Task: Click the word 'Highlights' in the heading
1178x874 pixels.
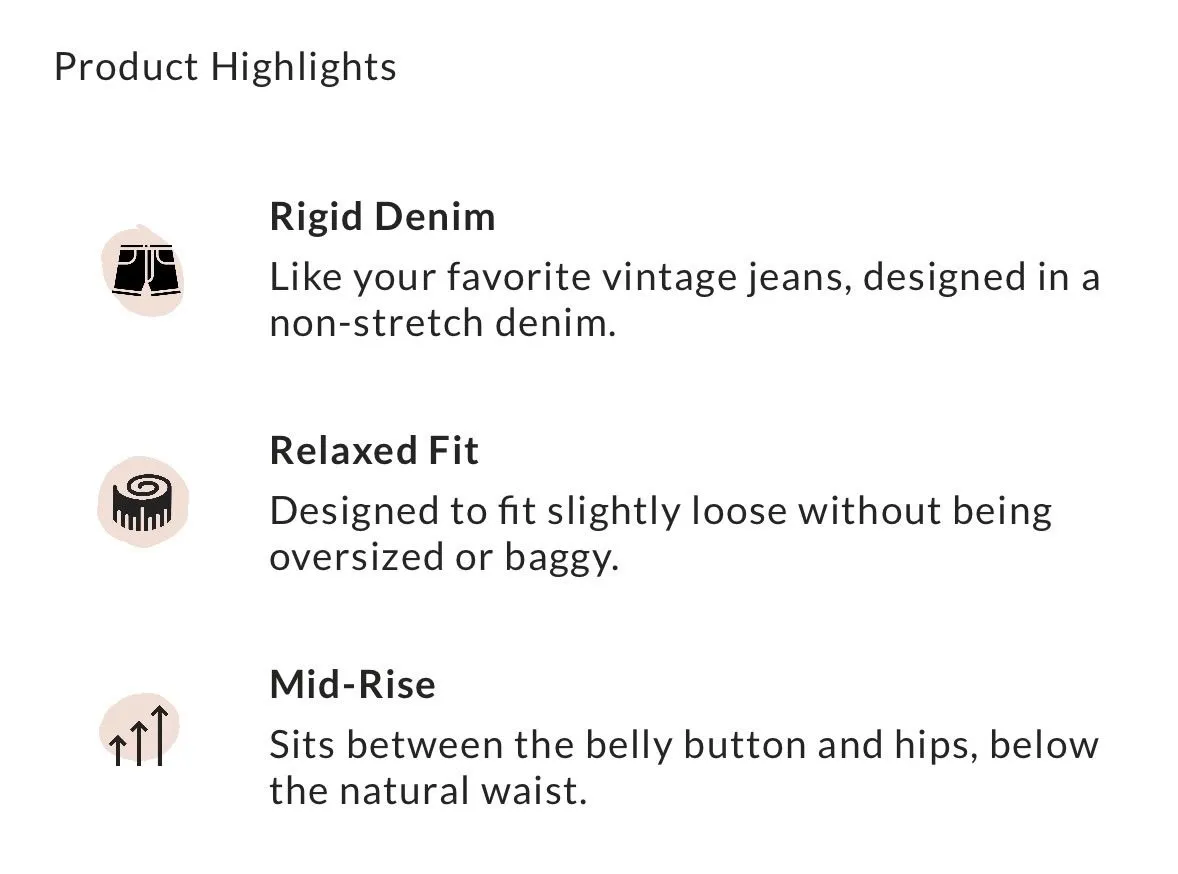Action: (x=304, y=68)
